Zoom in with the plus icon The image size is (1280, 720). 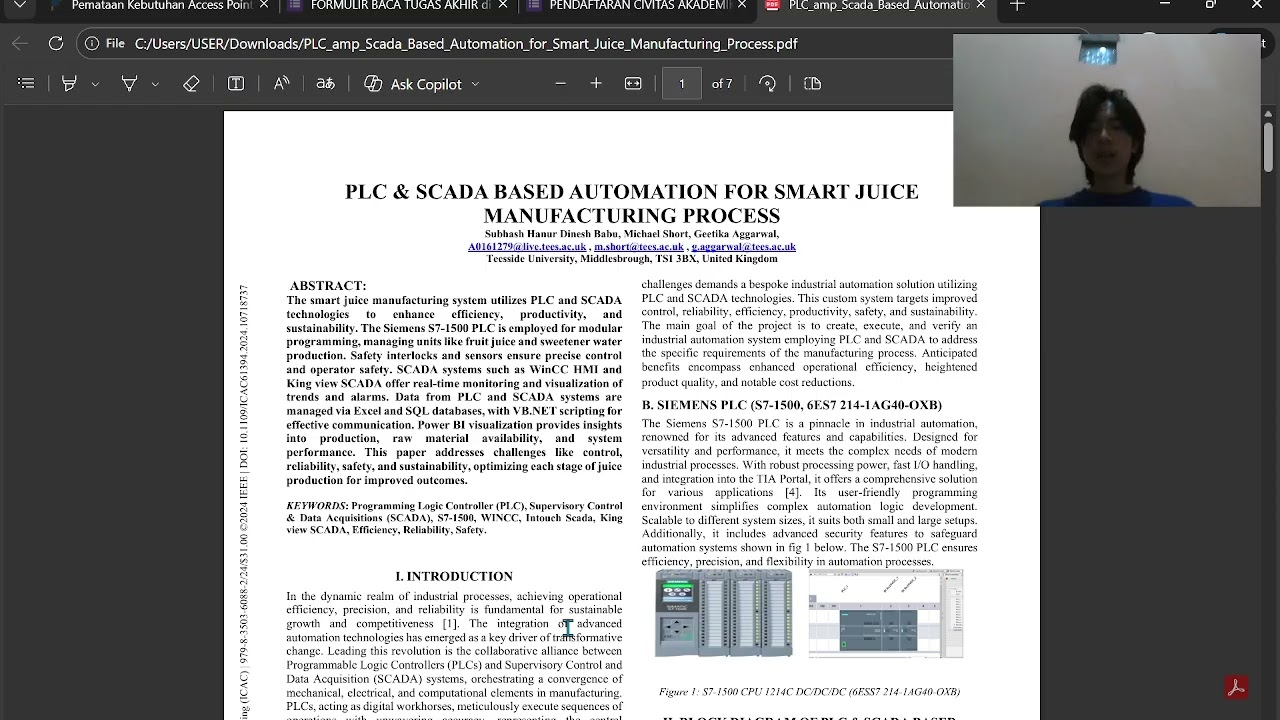tap(596, 84)
